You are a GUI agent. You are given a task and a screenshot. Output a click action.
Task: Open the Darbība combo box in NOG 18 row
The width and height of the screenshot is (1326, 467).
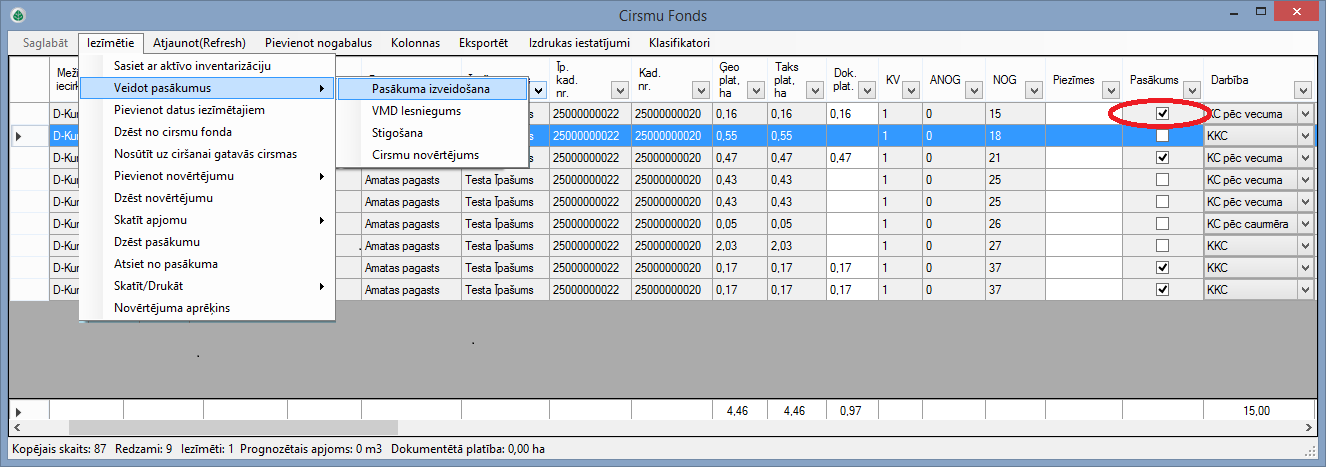pos(1304,136)
